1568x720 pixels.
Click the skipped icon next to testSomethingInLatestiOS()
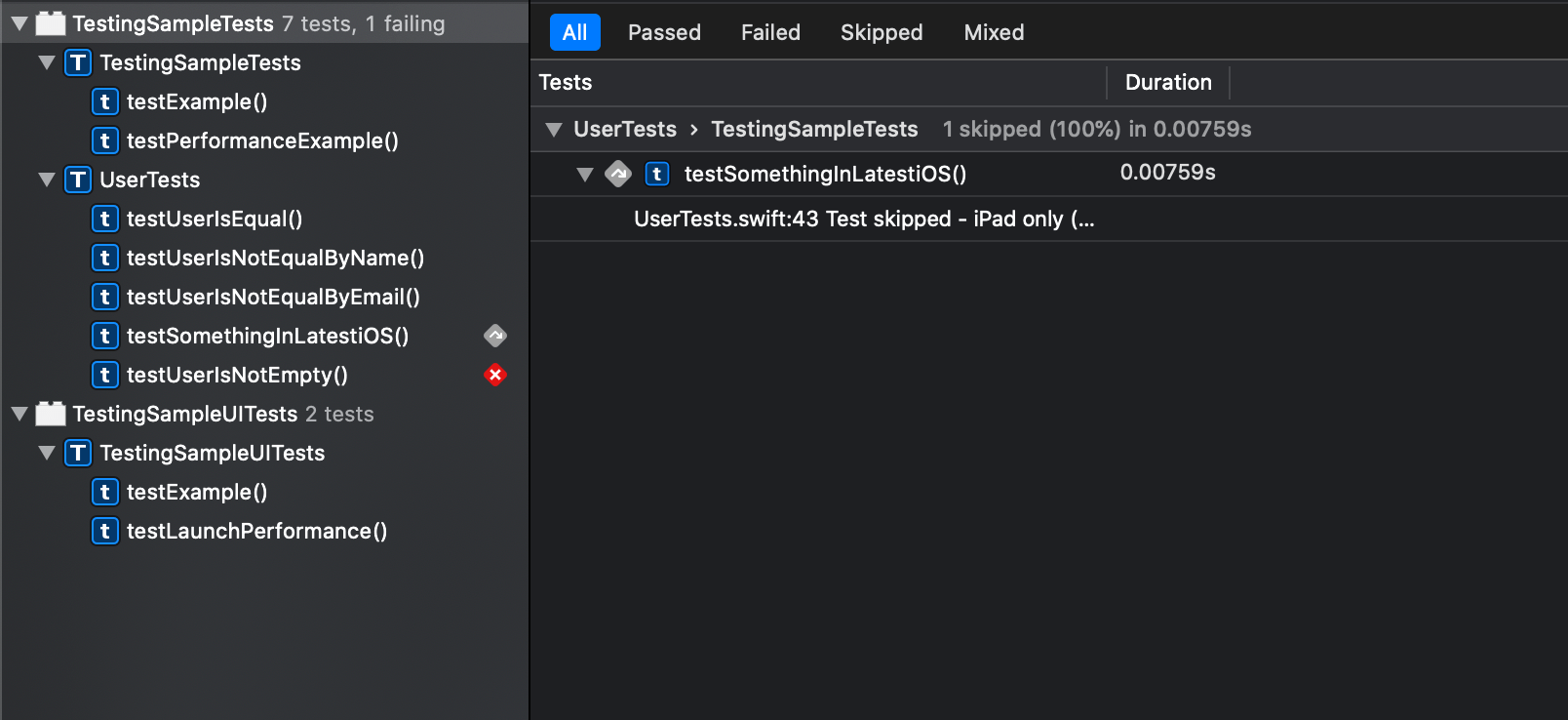click(495, 336)
